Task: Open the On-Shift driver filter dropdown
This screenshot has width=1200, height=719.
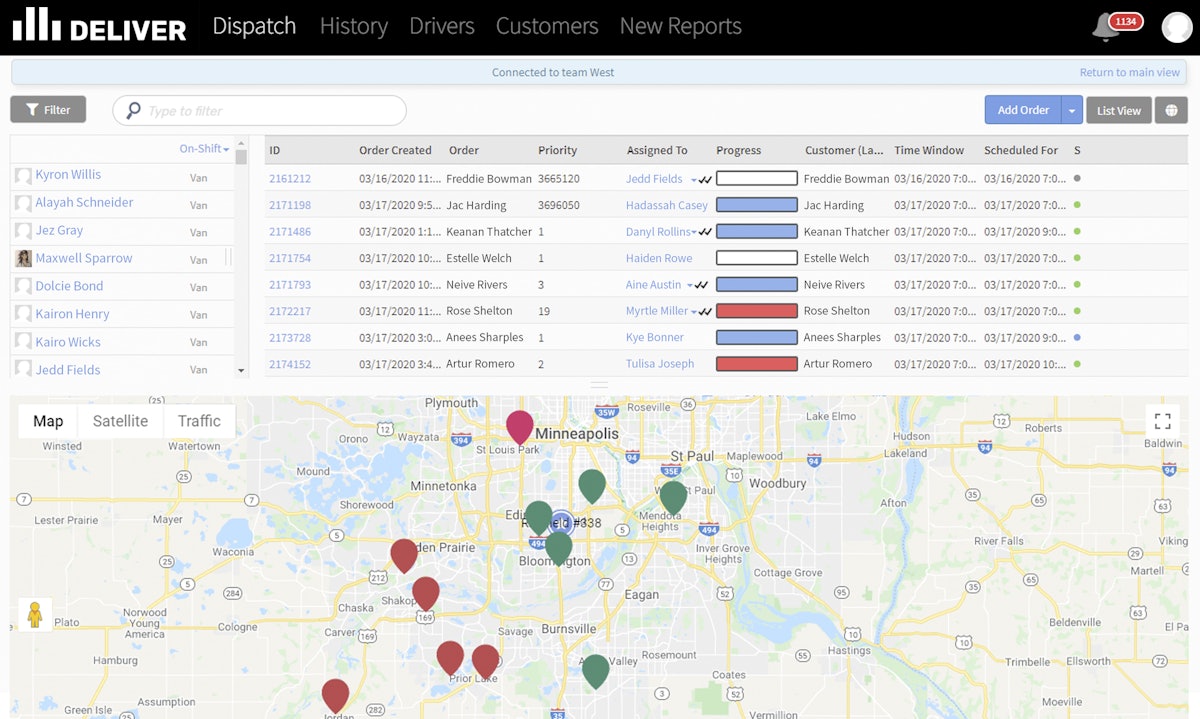Action: click(204, 149)
